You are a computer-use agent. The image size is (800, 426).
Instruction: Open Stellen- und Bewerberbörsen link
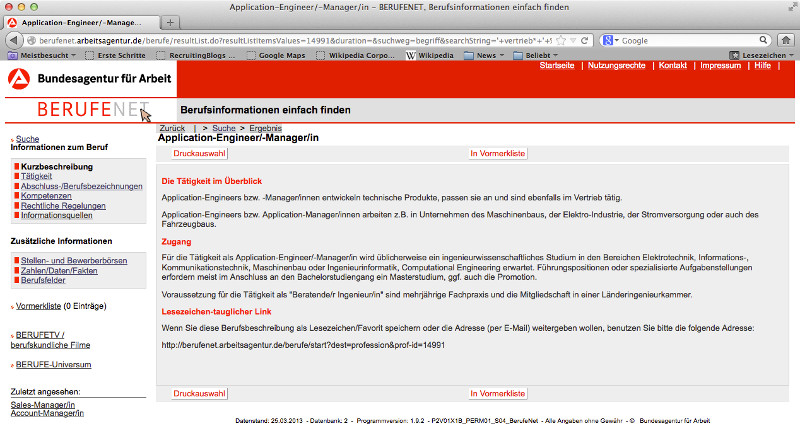[x=74, y=261]
